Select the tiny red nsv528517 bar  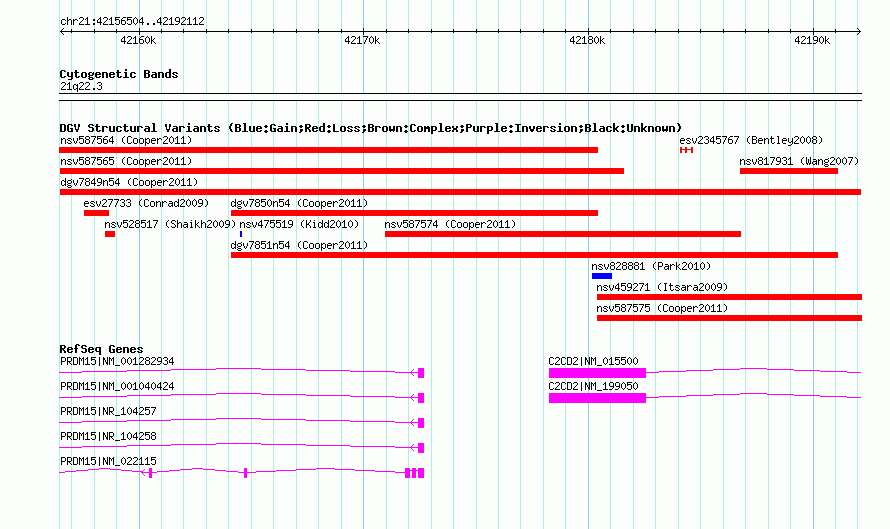(110, 234)
